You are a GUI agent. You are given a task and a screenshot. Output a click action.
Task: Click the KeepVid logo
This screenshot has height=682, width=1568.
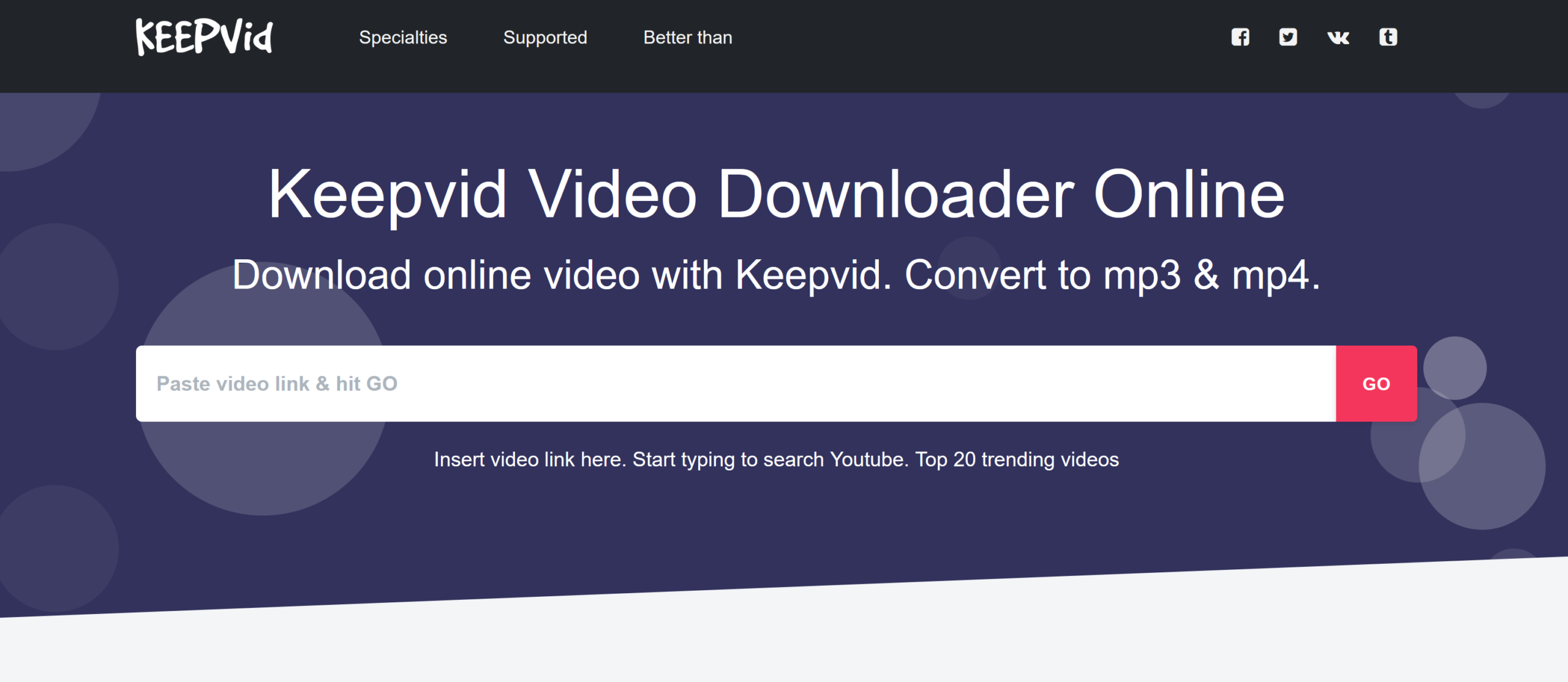click(x=204, y=37)
